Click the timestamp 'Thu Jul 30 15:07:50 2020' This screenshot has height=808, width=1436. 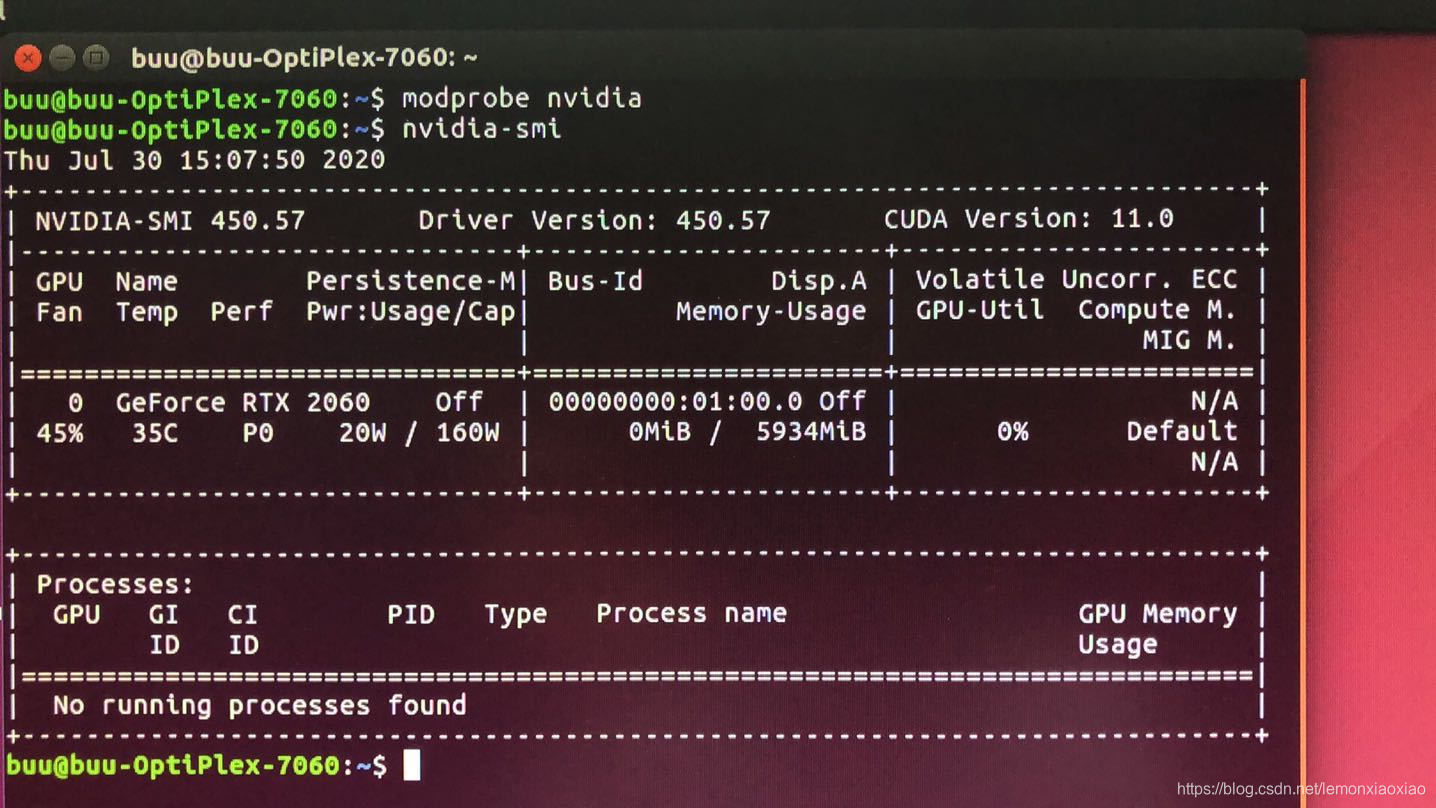[x=194, y=160]
